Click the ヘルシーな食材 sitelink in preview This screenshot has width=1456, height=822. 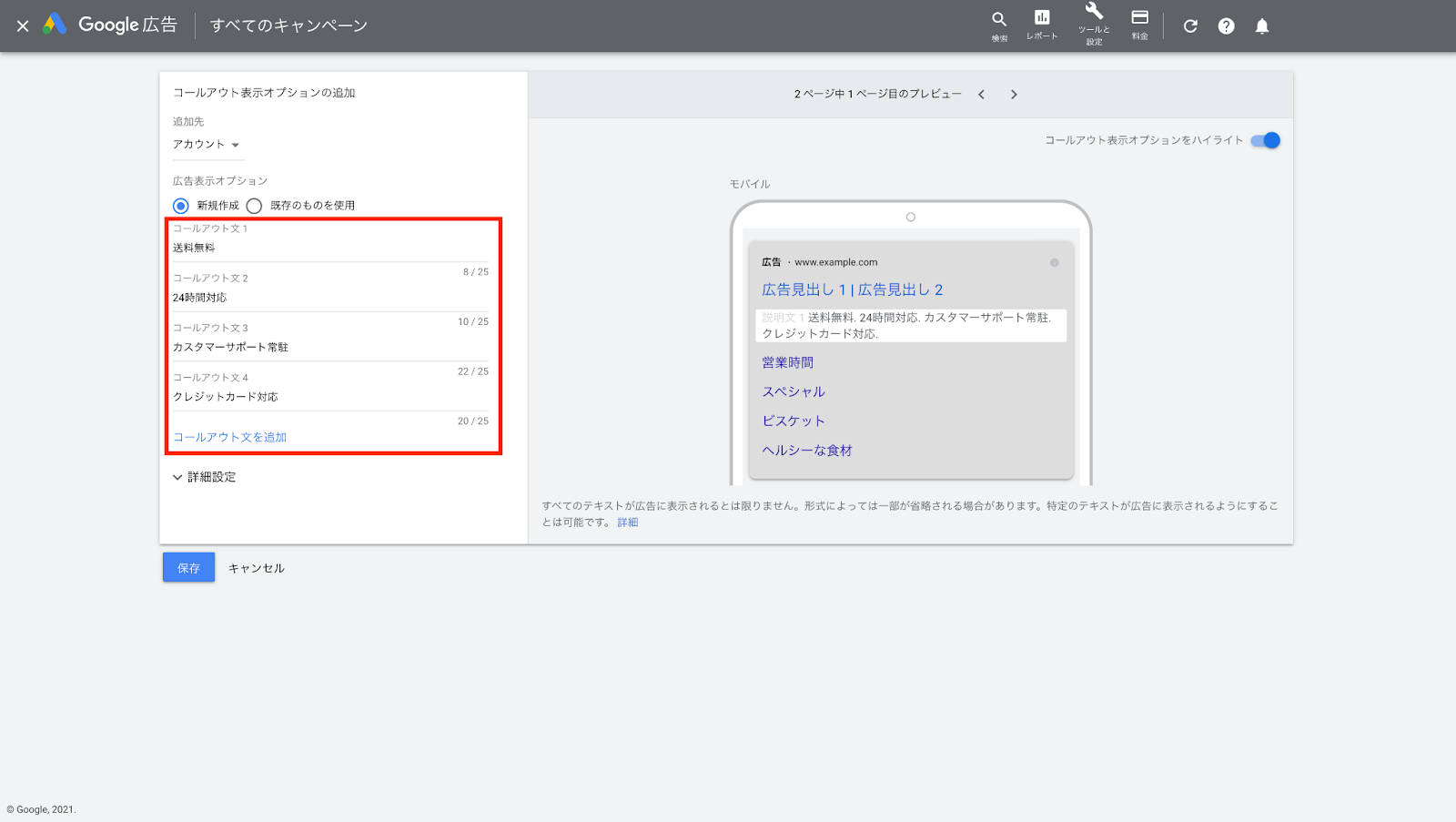pyautogui.click(x=807, y=451)
